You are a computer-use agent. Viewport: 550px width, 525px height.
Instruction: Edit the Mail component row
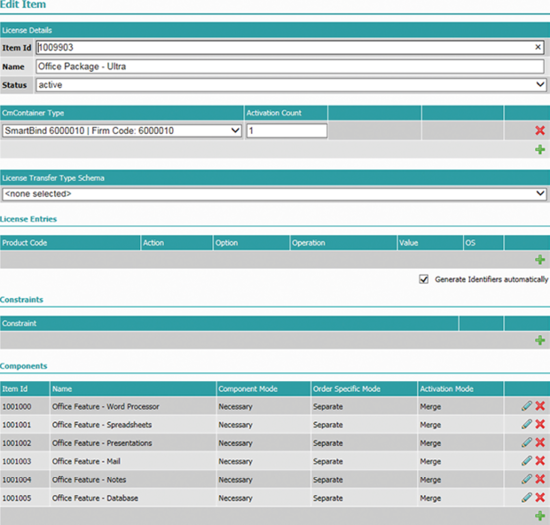click(526, 461)
